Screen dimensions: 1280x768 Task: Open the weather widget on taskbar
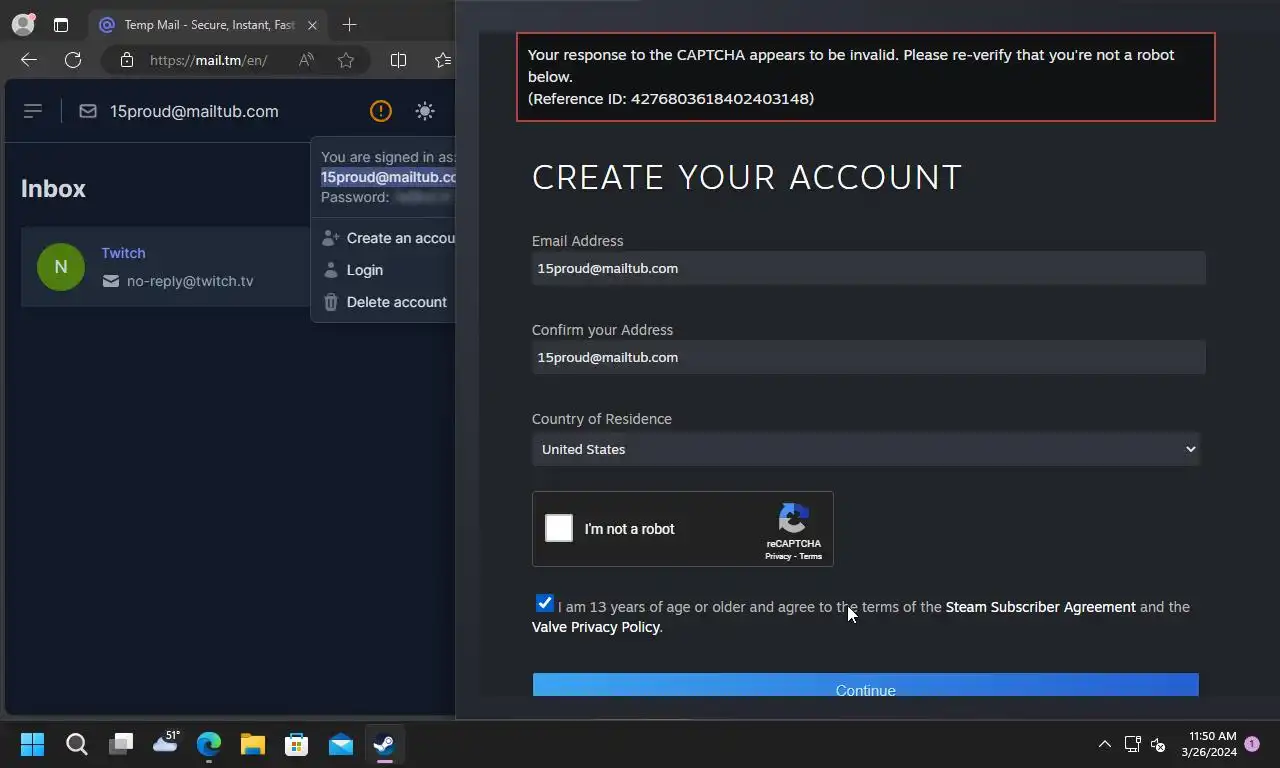click(165, 742)
